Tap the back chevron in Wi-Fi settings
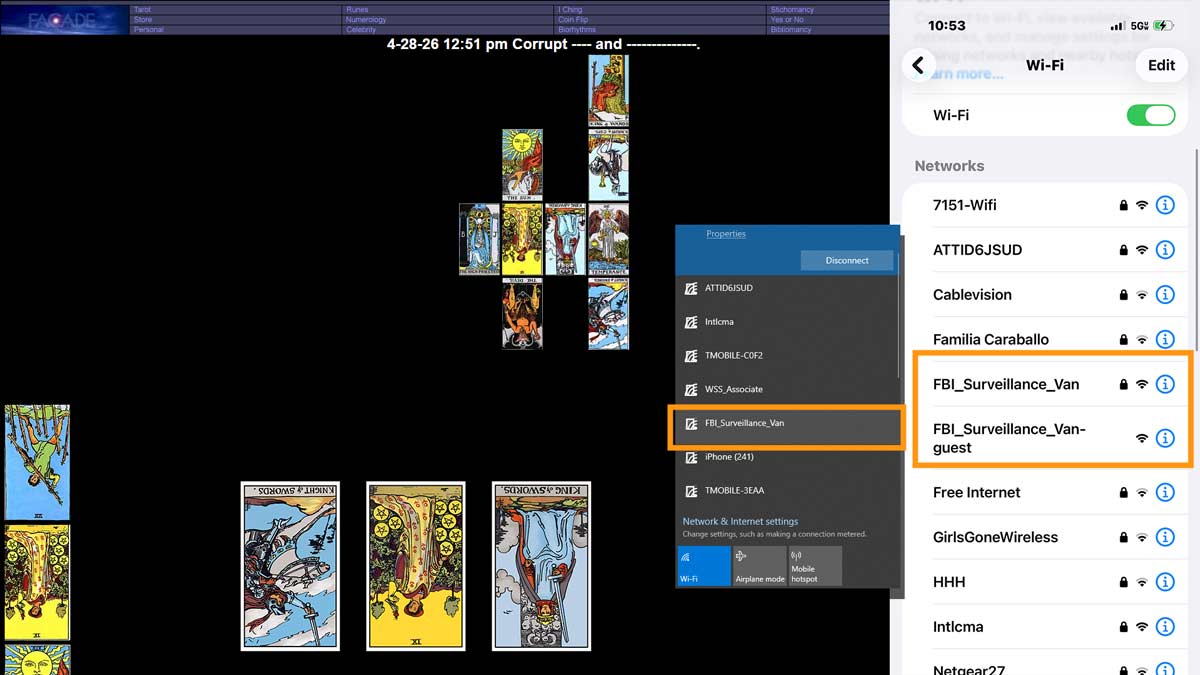 (x=918, y=65)
